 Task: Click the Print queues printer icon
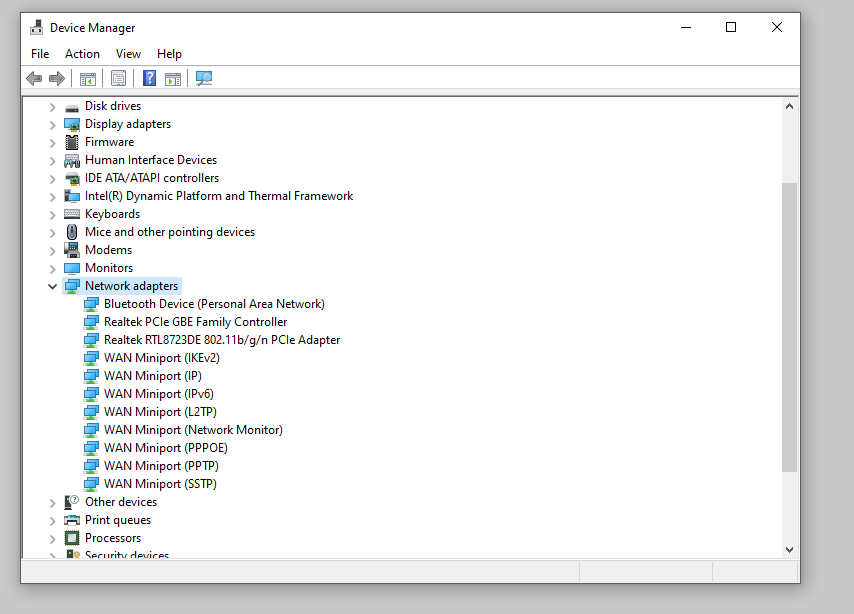(72, 520)
